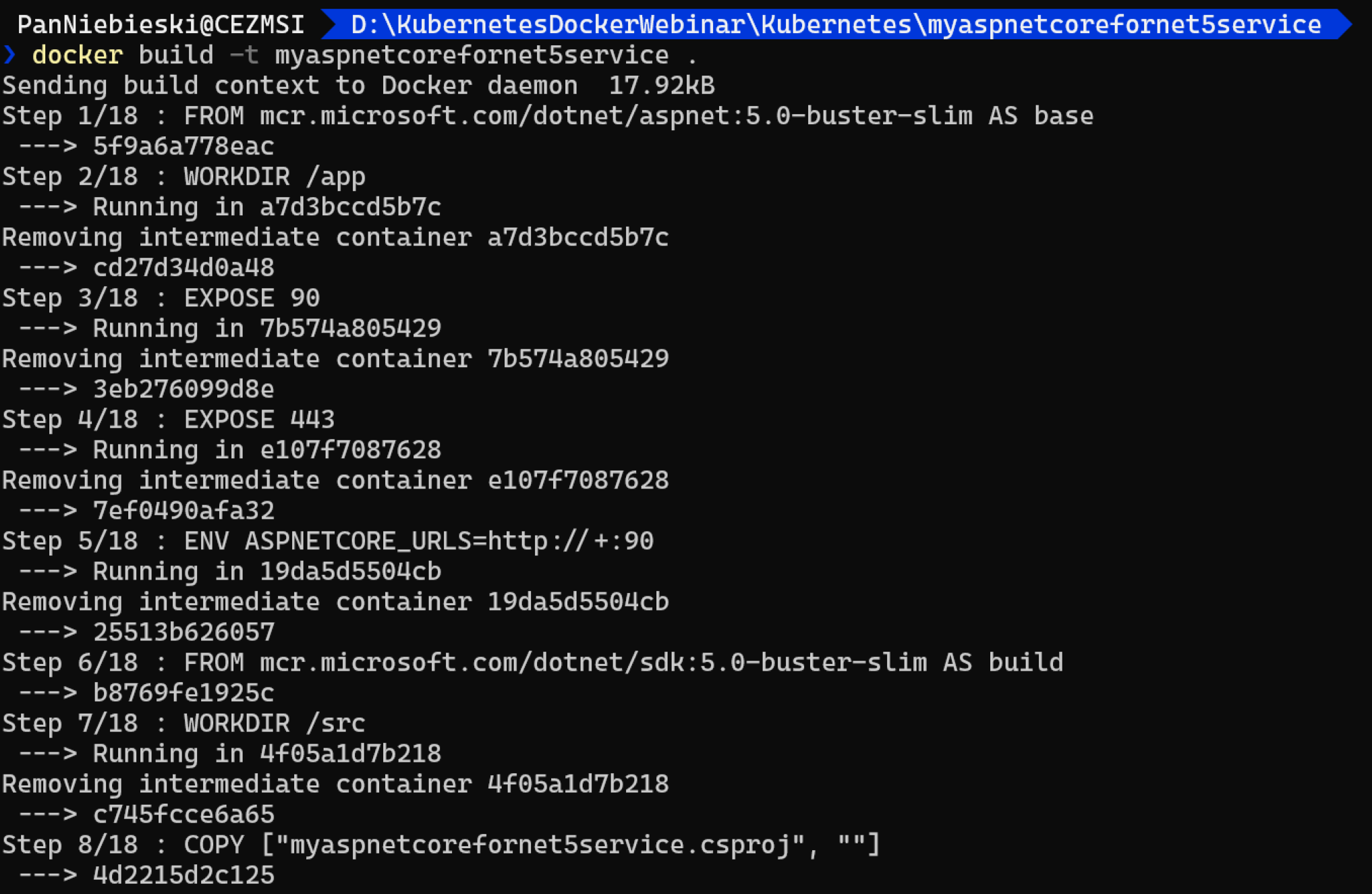
Task: Click the Step 2/18 WORKDIR /app line
Action: (183, 177)
